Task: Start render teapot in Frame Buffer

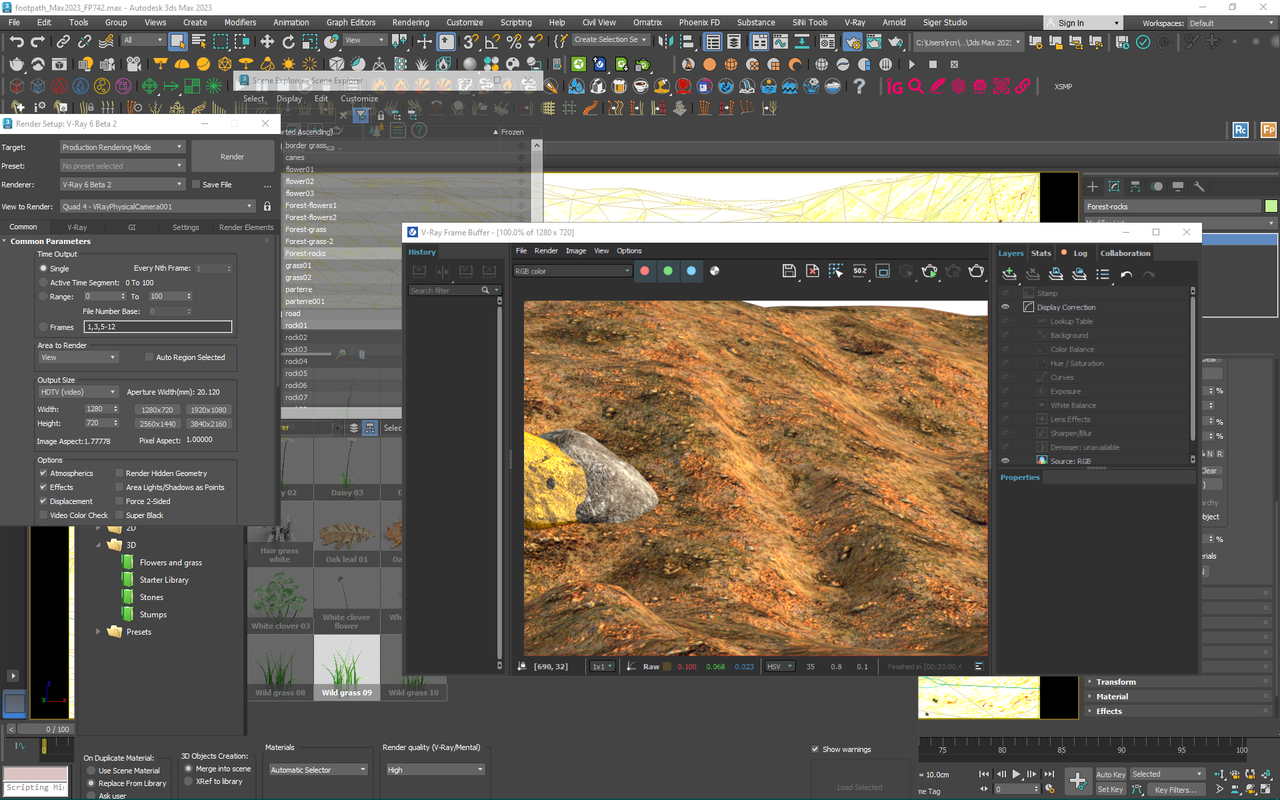Action: pyautogui.click(x=976, y=271)
